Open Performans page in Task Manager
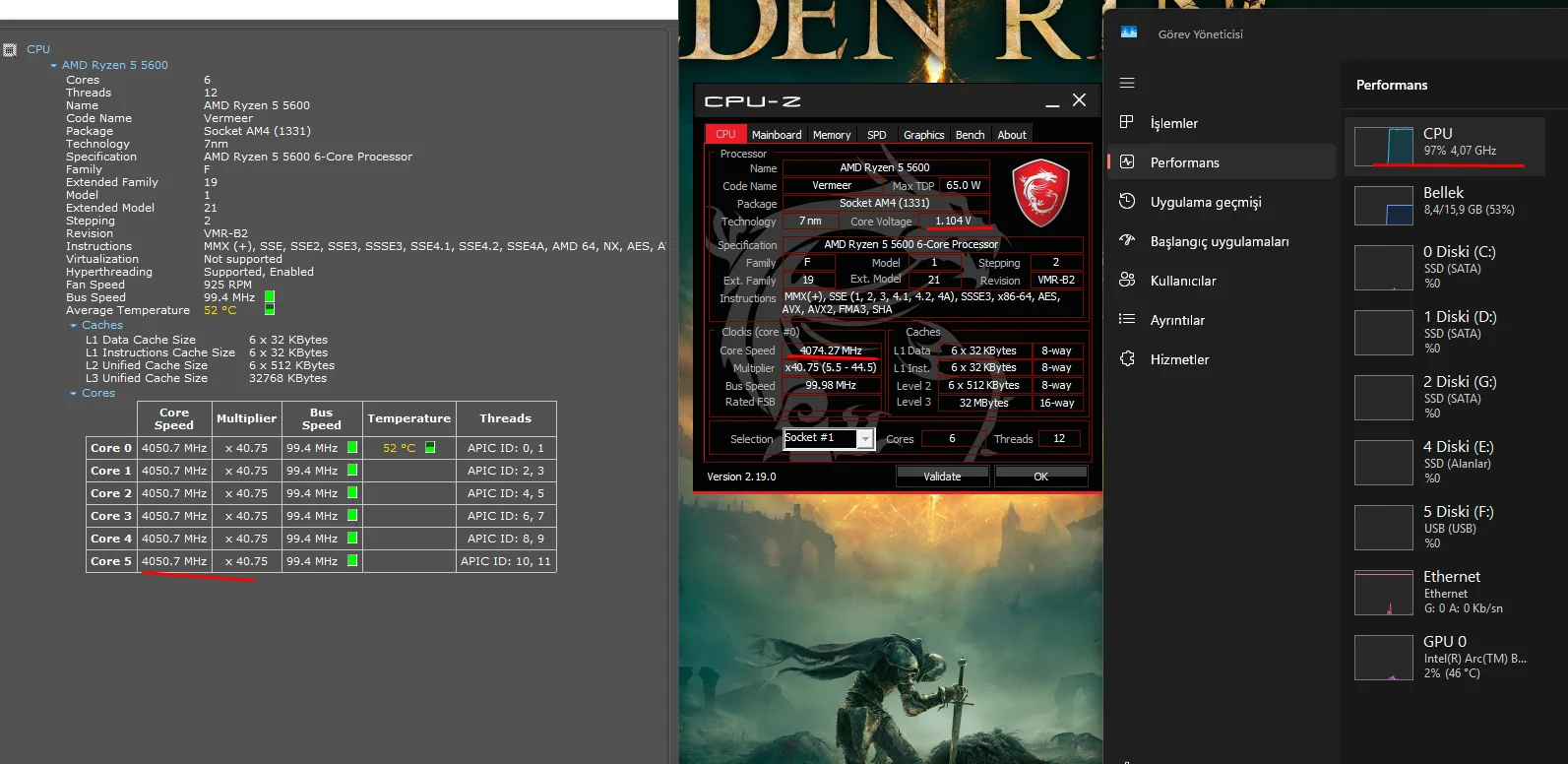Screen dimensions: 1568x764 pyautogui.click(x=1222, y=162)
